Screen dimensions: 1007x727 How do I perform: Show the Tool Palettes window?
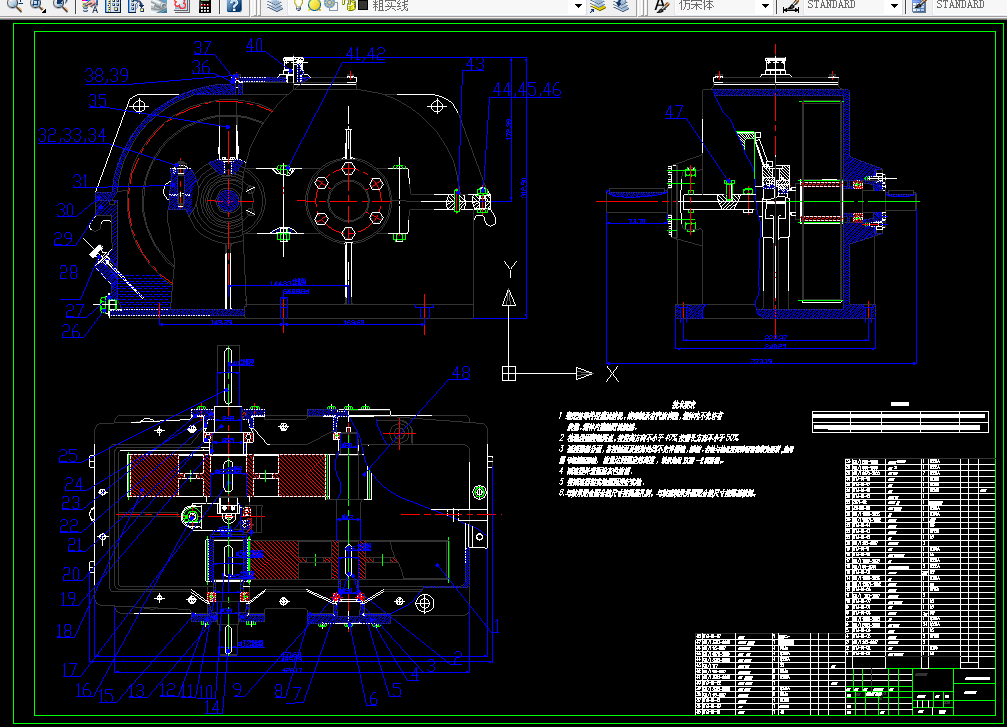[136, 6]
